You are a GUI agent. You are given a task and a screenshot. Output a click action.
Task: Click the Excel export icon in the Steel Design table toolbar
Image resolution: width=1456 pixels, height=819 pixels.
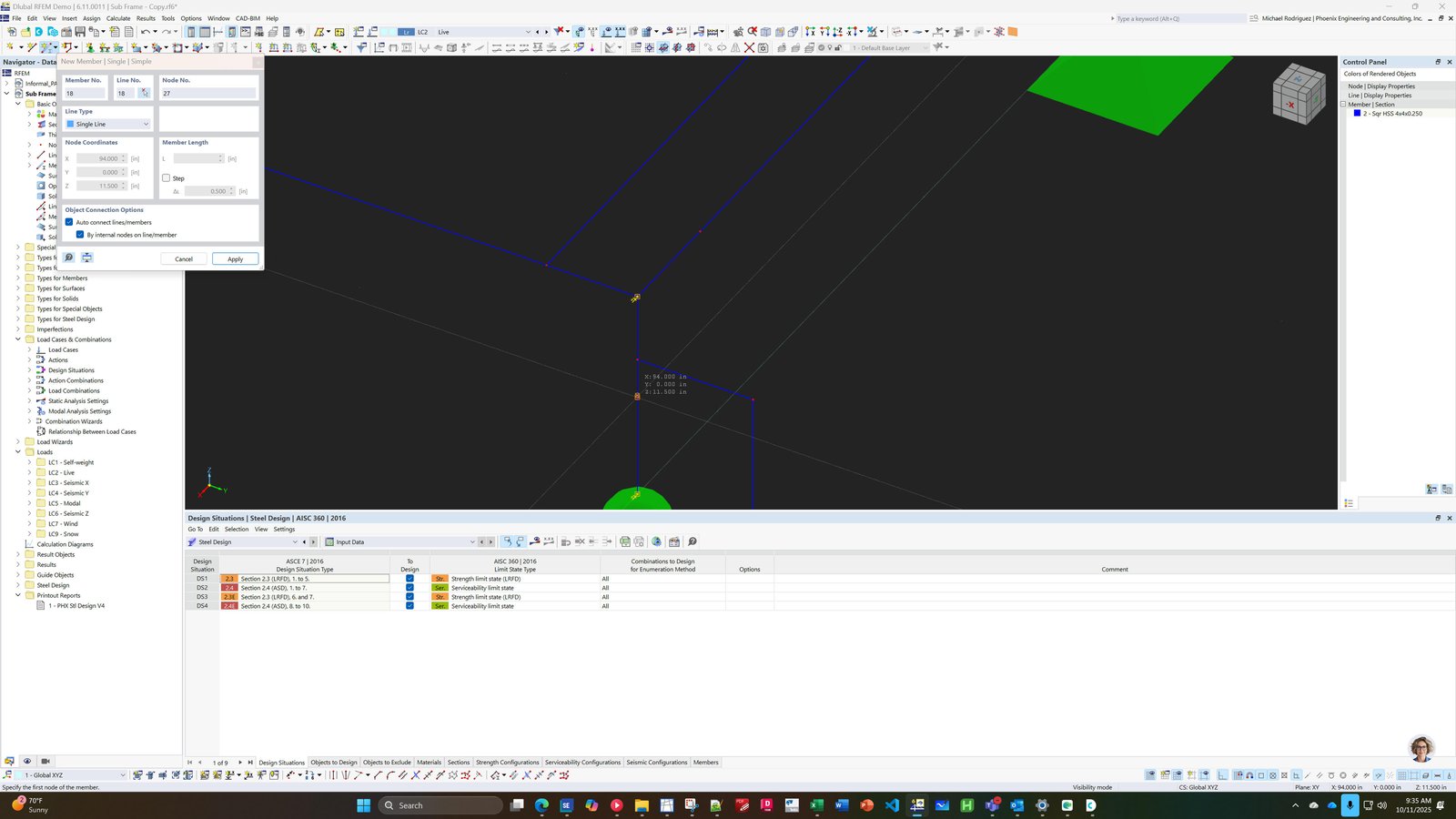625,541
